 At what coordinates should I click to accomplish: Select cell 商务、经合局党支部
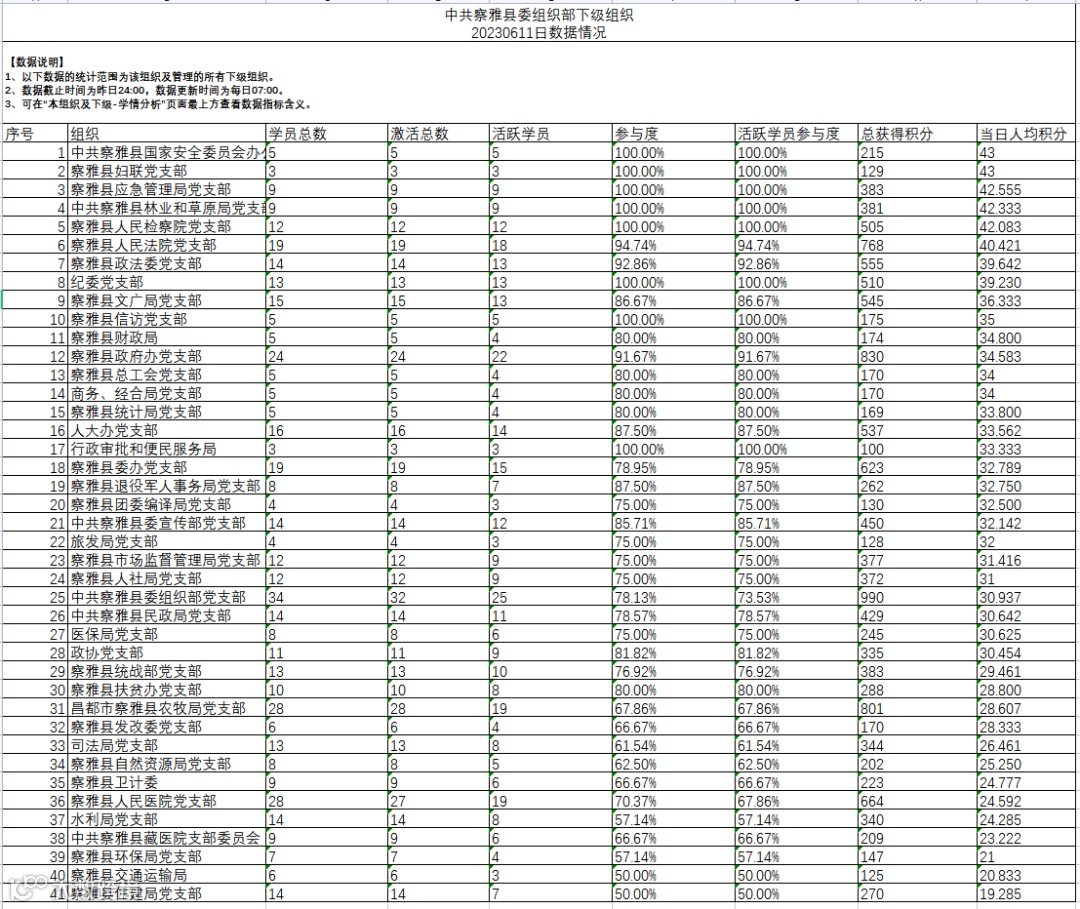[167, 394]
